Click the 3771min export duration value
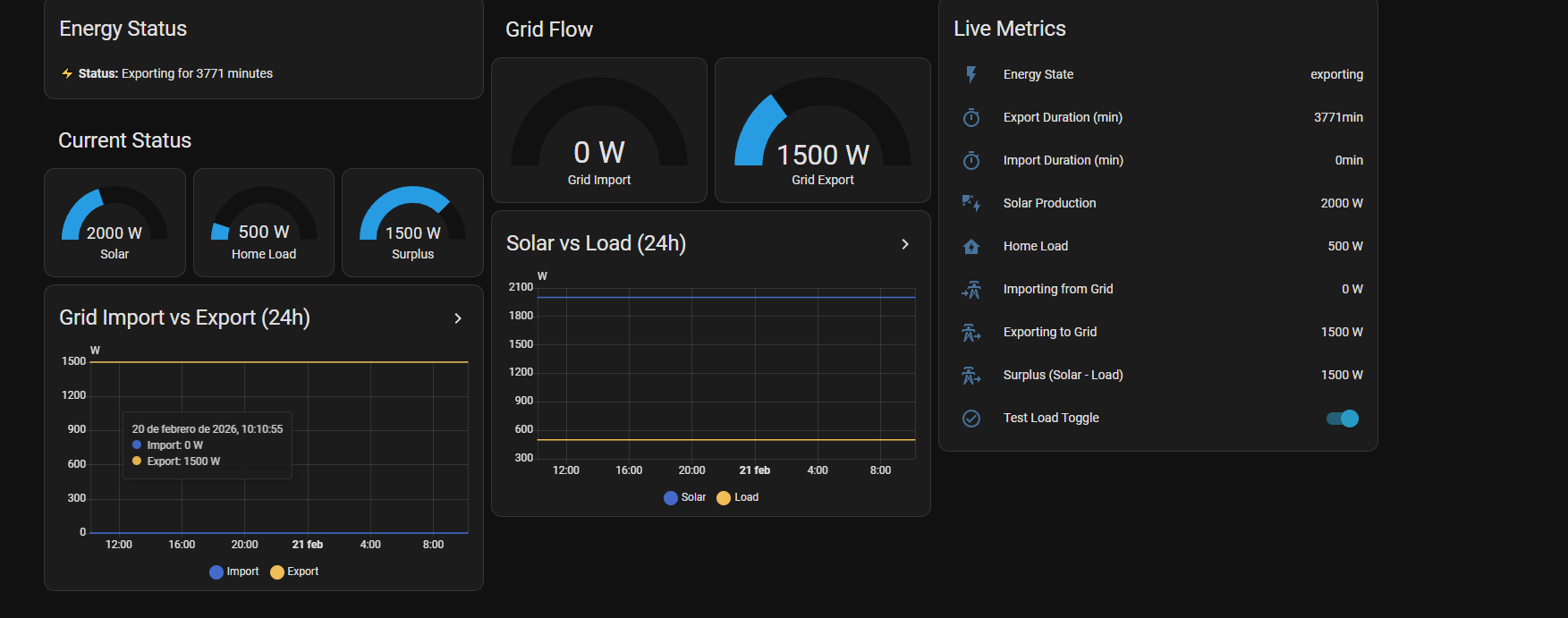The width and height of the screenshot is (1568, 618). click(x=1338, y=117)
